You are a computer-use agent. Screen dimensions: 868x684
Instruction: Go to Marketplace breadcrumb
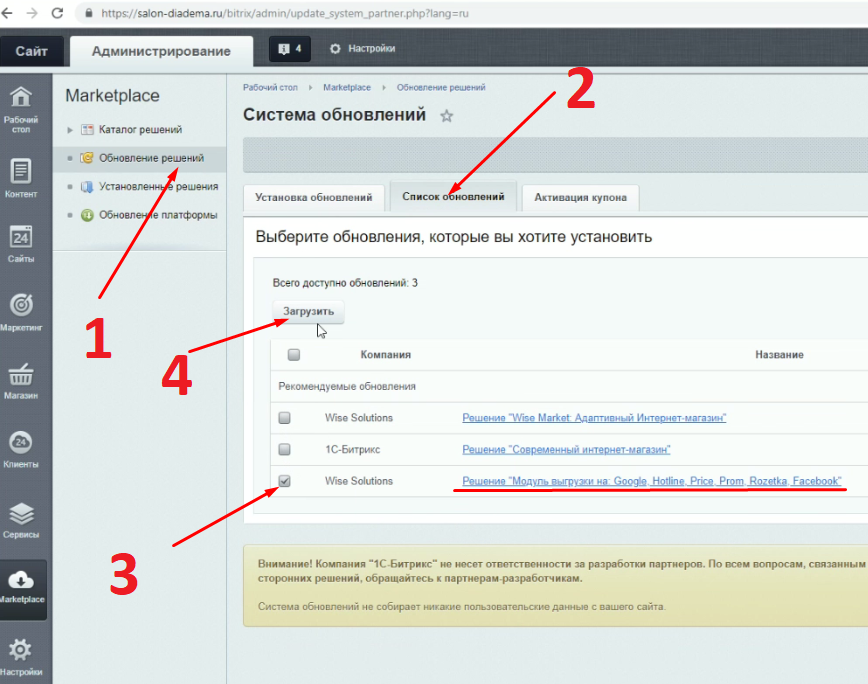(x=347, y=87)
